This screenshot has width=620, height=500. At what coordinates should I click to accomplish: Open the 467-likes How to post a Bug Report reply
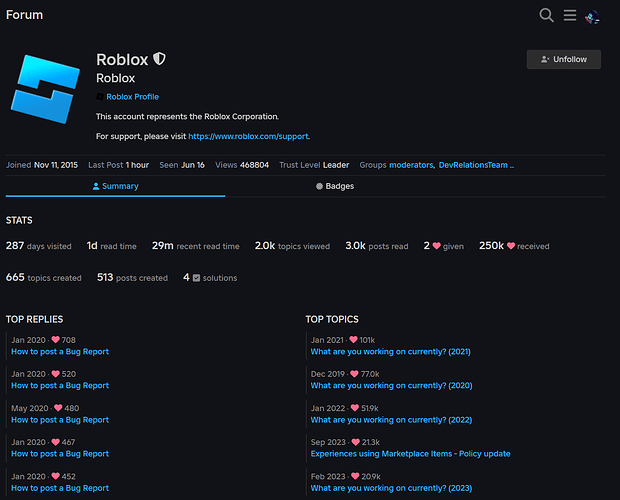[x=60, y=454]
